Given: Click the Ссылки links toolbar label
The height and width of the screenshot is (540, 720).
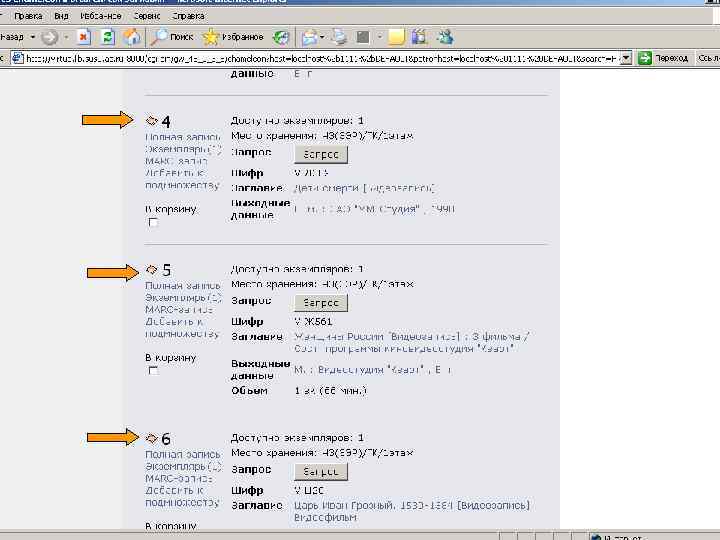Looking at the screenshot, I should tap(709, 58).
